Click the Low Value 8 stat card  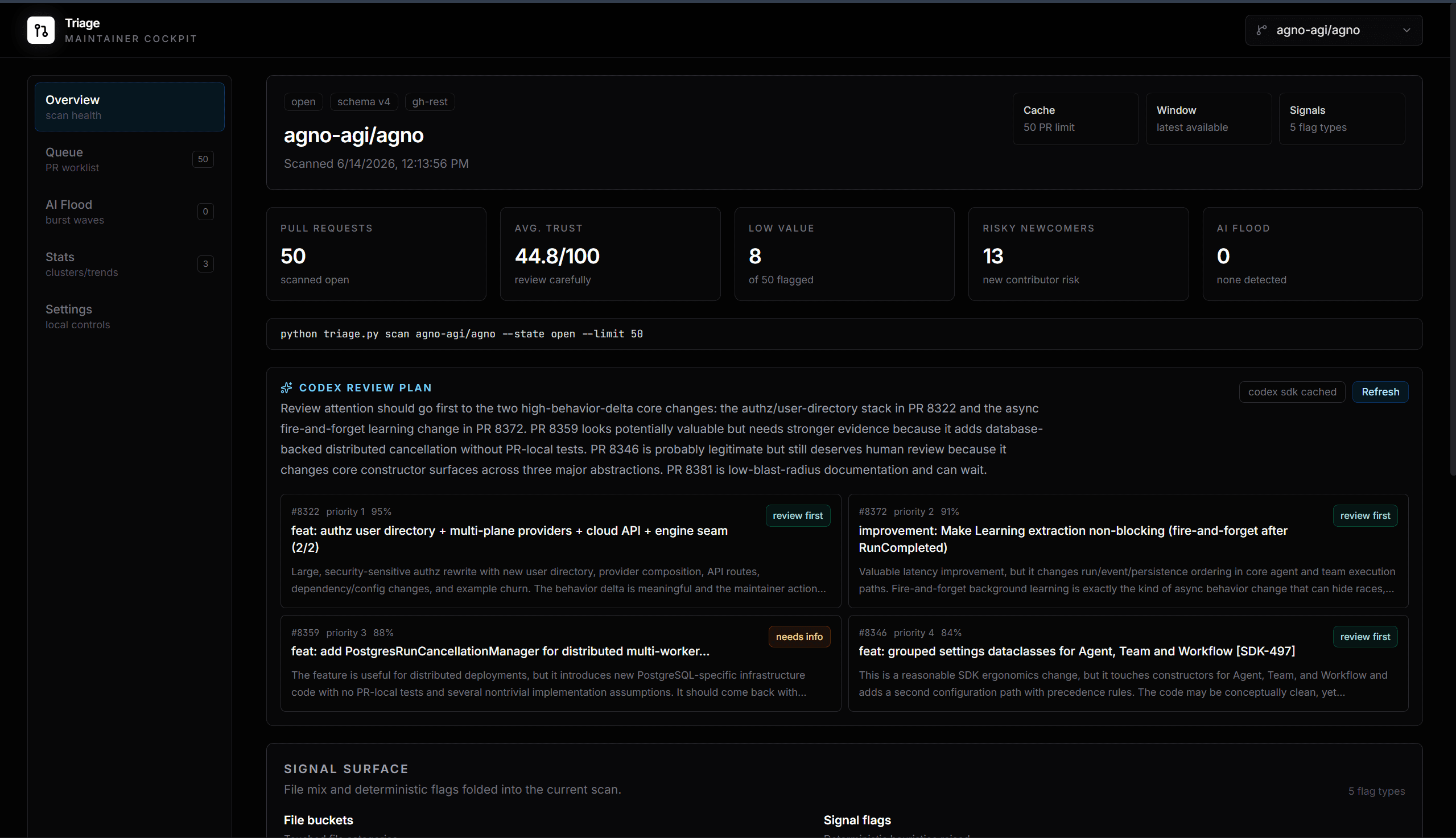[x=844, y=254]
